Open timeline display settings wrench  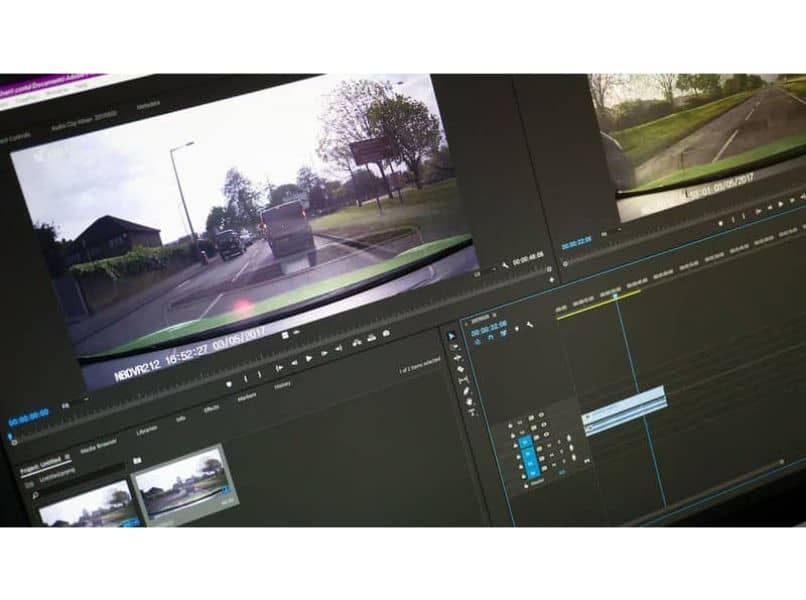[529, 324]
